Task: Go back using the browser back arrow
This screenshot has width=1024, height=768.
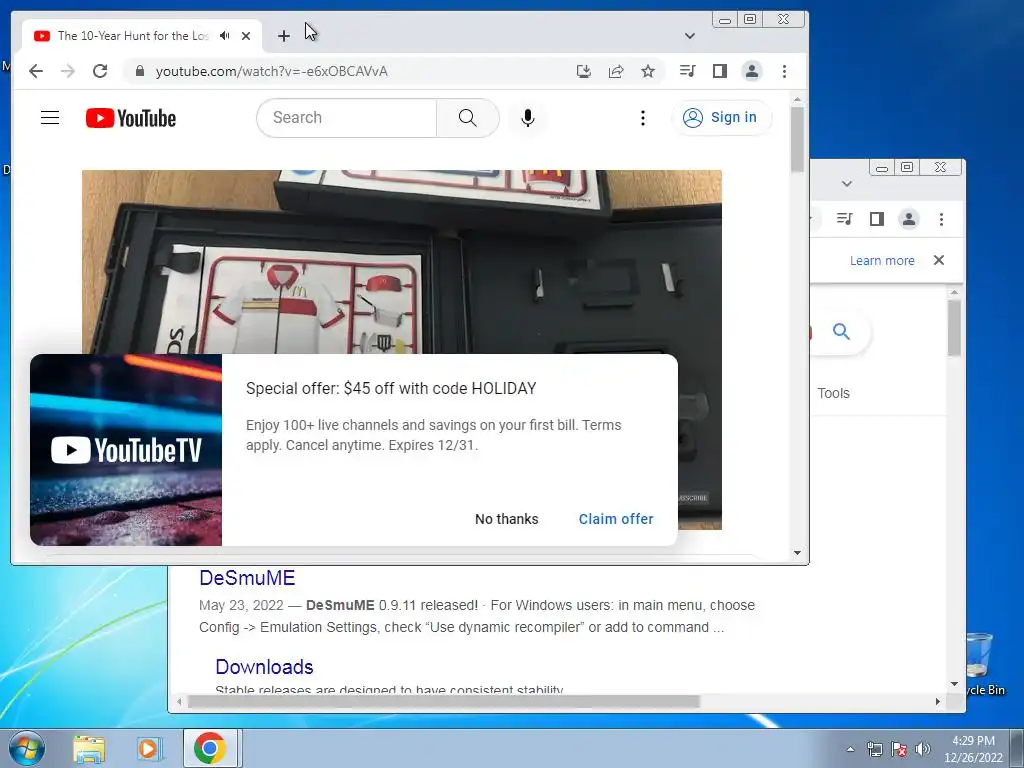Action: tap(36, 71)
